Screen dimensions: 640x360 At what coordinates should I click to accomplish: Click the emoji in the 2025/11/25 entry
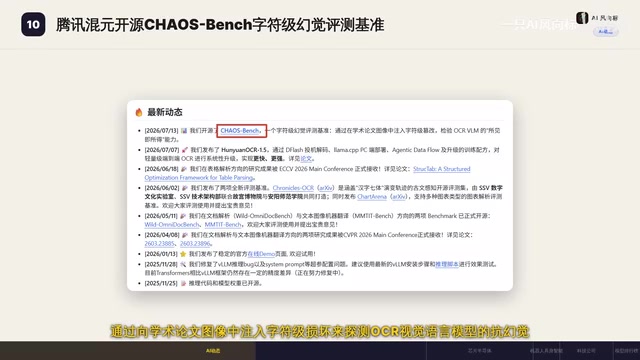coord(183,283)
